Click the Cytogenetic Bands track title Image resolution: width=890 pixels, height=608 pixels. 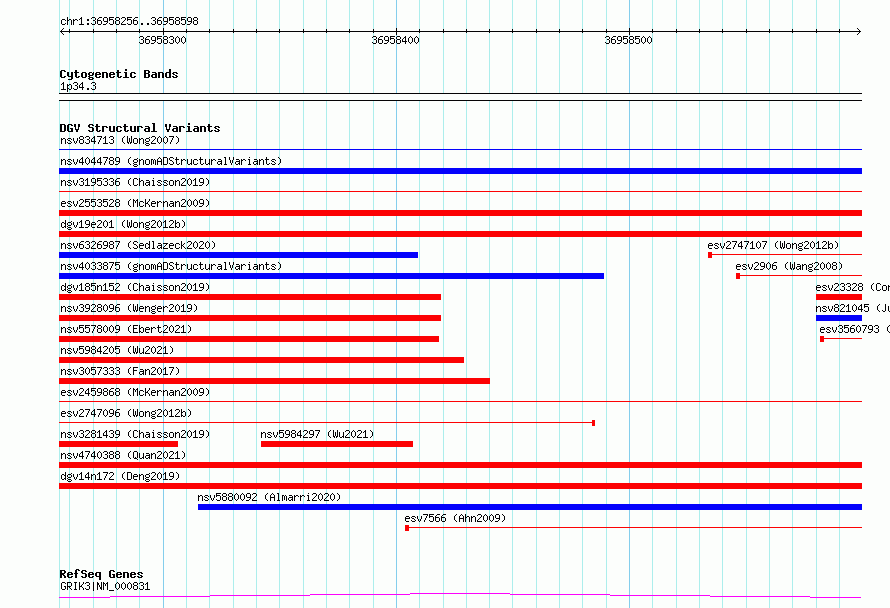pyautogui.click(x=119, y=74)
